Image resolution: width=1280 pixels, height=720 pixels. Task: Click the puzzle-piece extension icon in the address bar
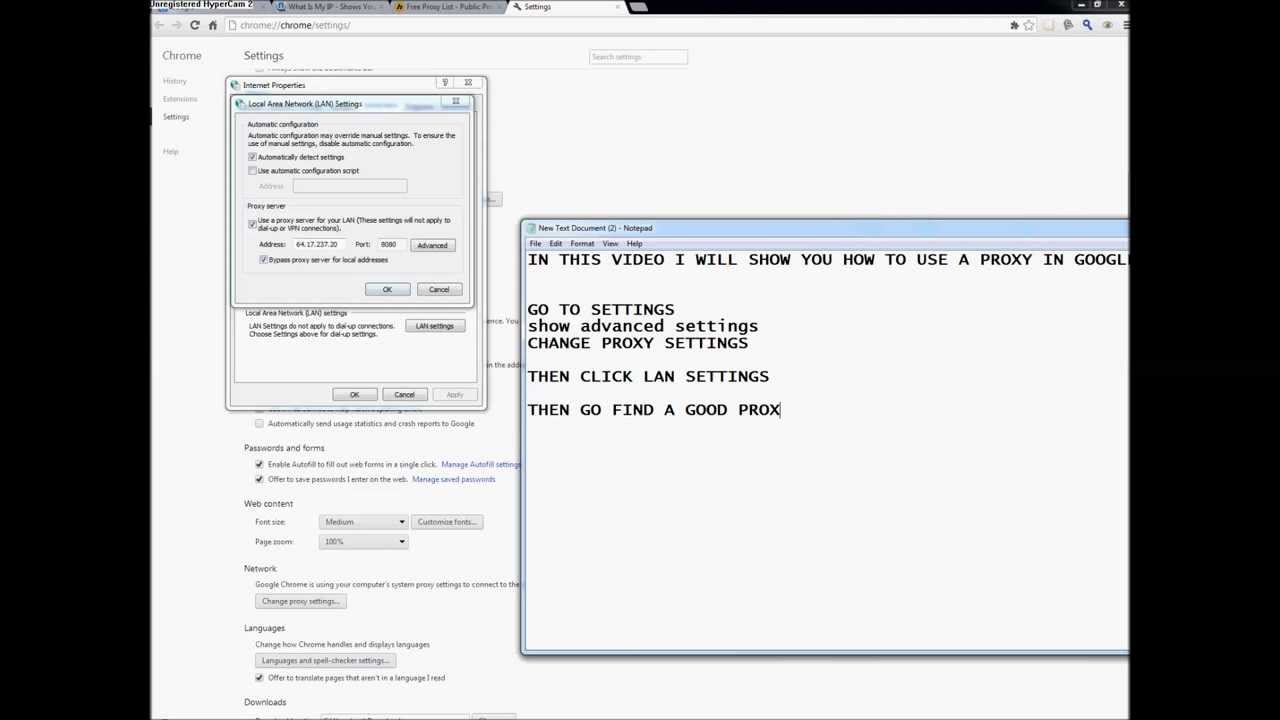tap(1014, 25)
